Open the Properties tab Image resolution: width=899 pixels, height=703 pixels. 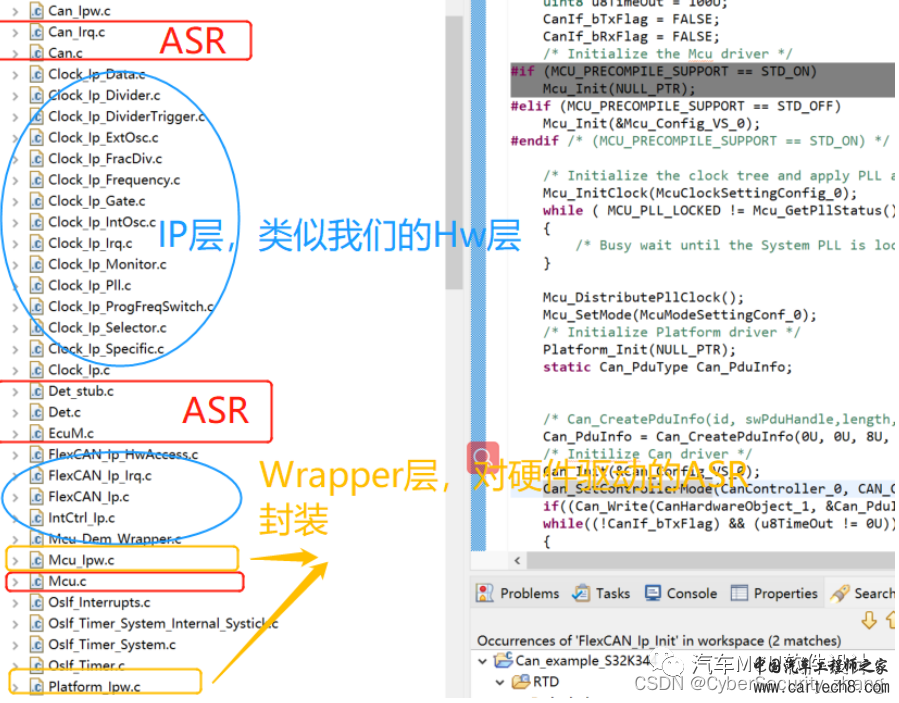[x=774, y=593]
